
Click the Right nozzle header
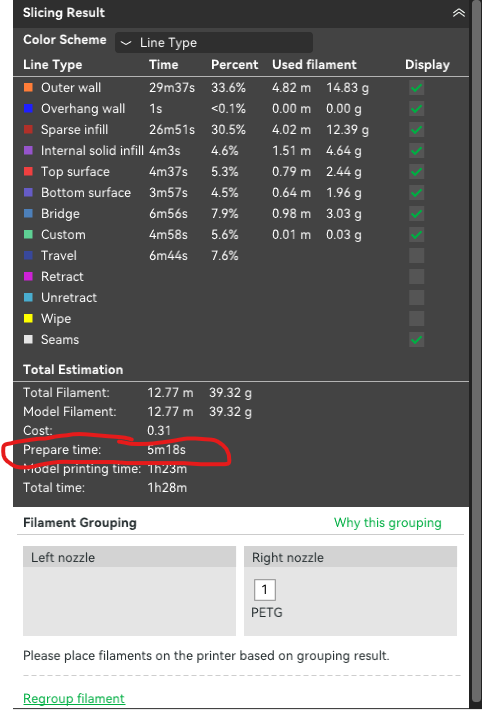point(350,557)
